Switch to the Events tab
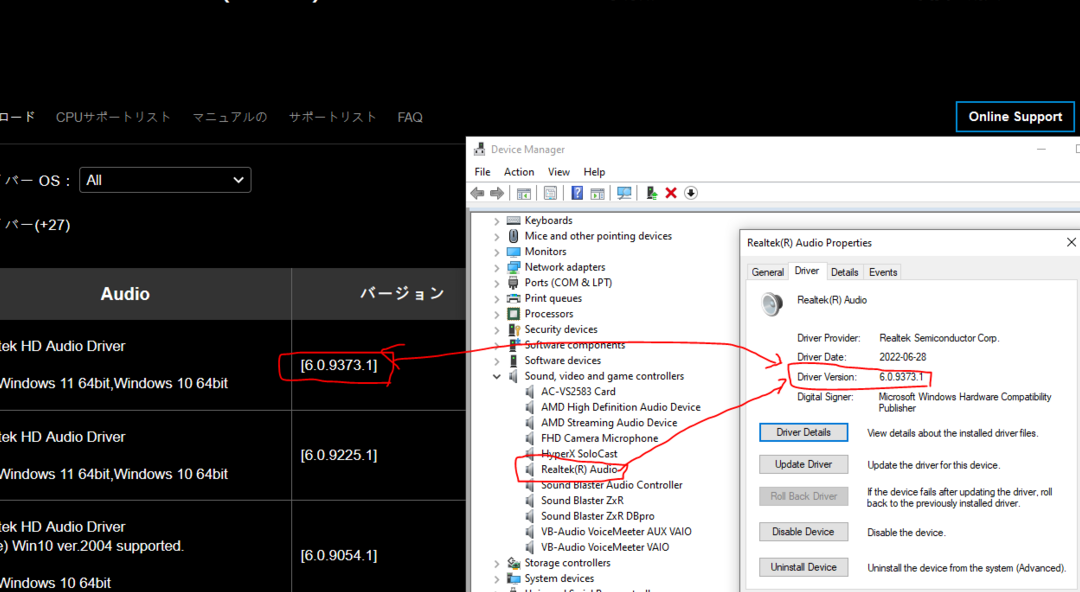This screenshot has height=592, width=1080. tap(882, 272)
